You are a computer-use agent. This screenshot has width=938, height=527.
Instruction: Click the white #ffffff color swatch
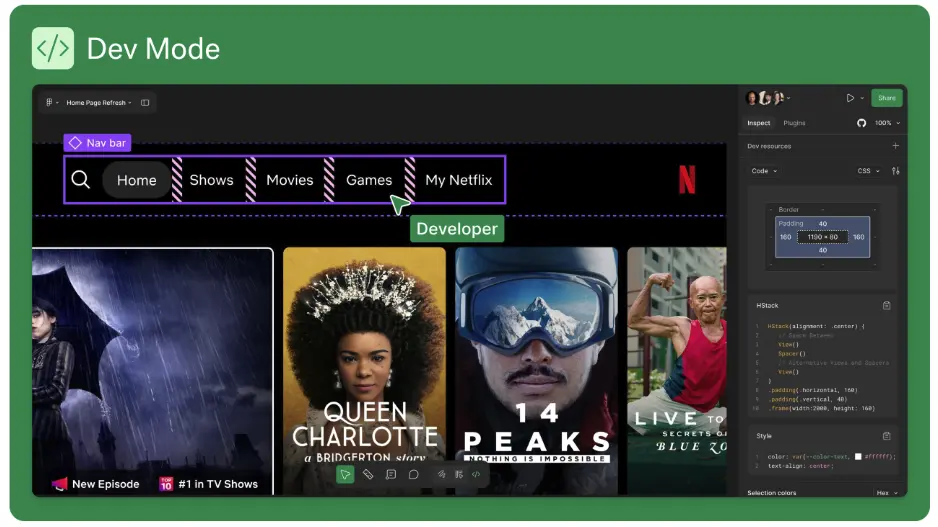857,456
